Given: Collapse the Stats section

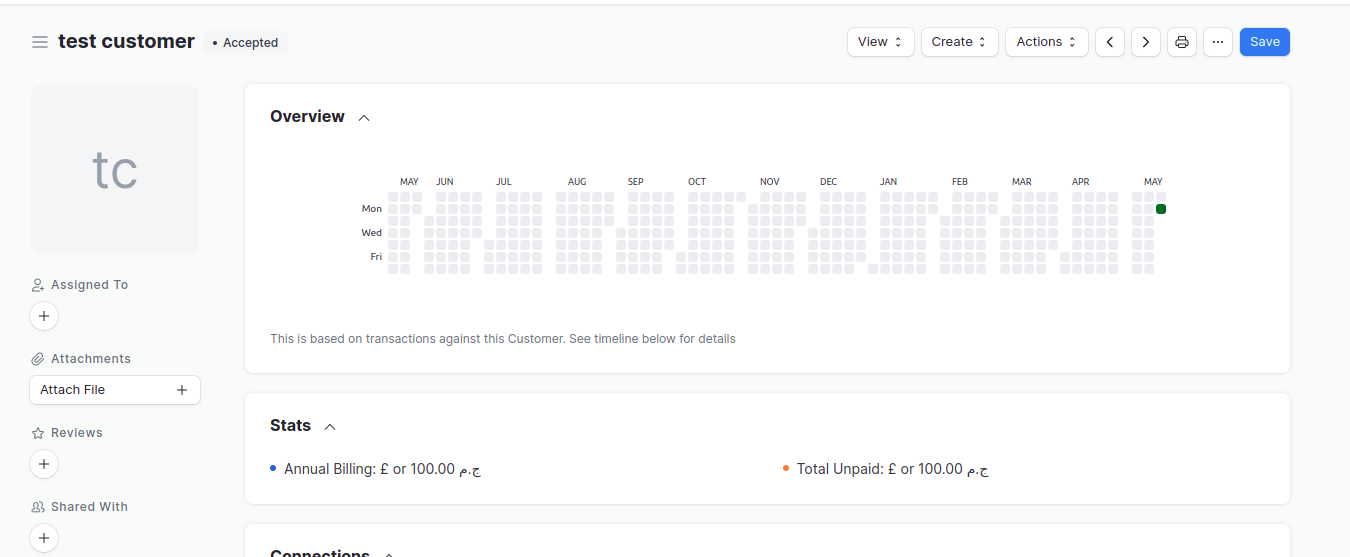Looking at the screenshot, I should (x=330, y=427).
